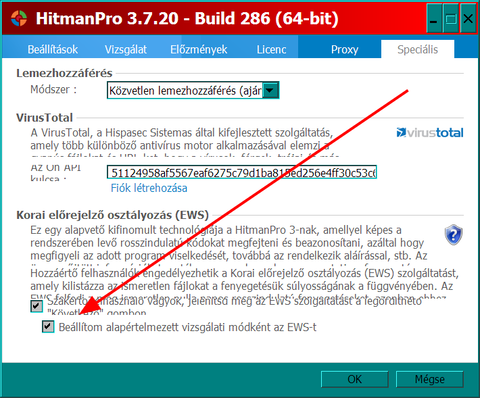480x398 pixels.
Task: Select the Speciális tab
Action: 417,49
